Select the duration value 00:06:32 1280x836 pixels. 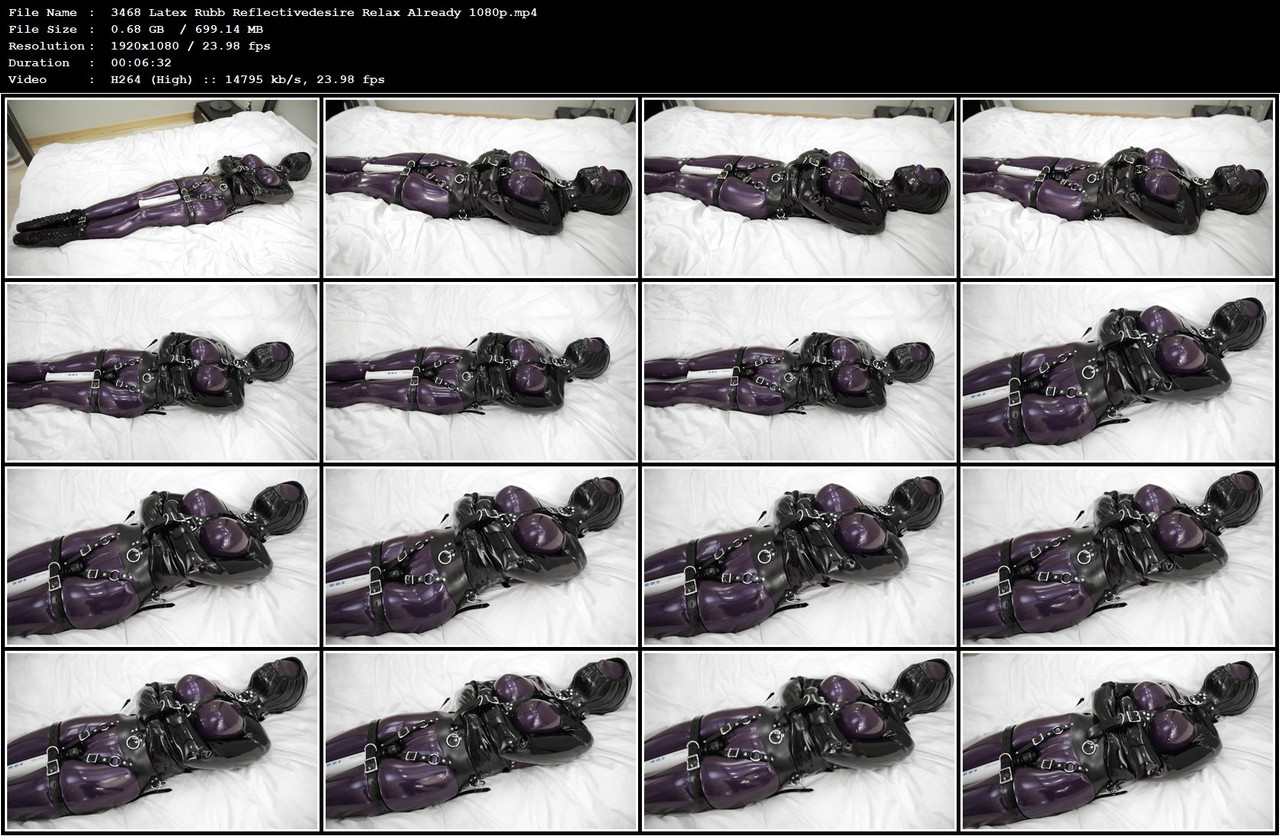pos(141,62)
